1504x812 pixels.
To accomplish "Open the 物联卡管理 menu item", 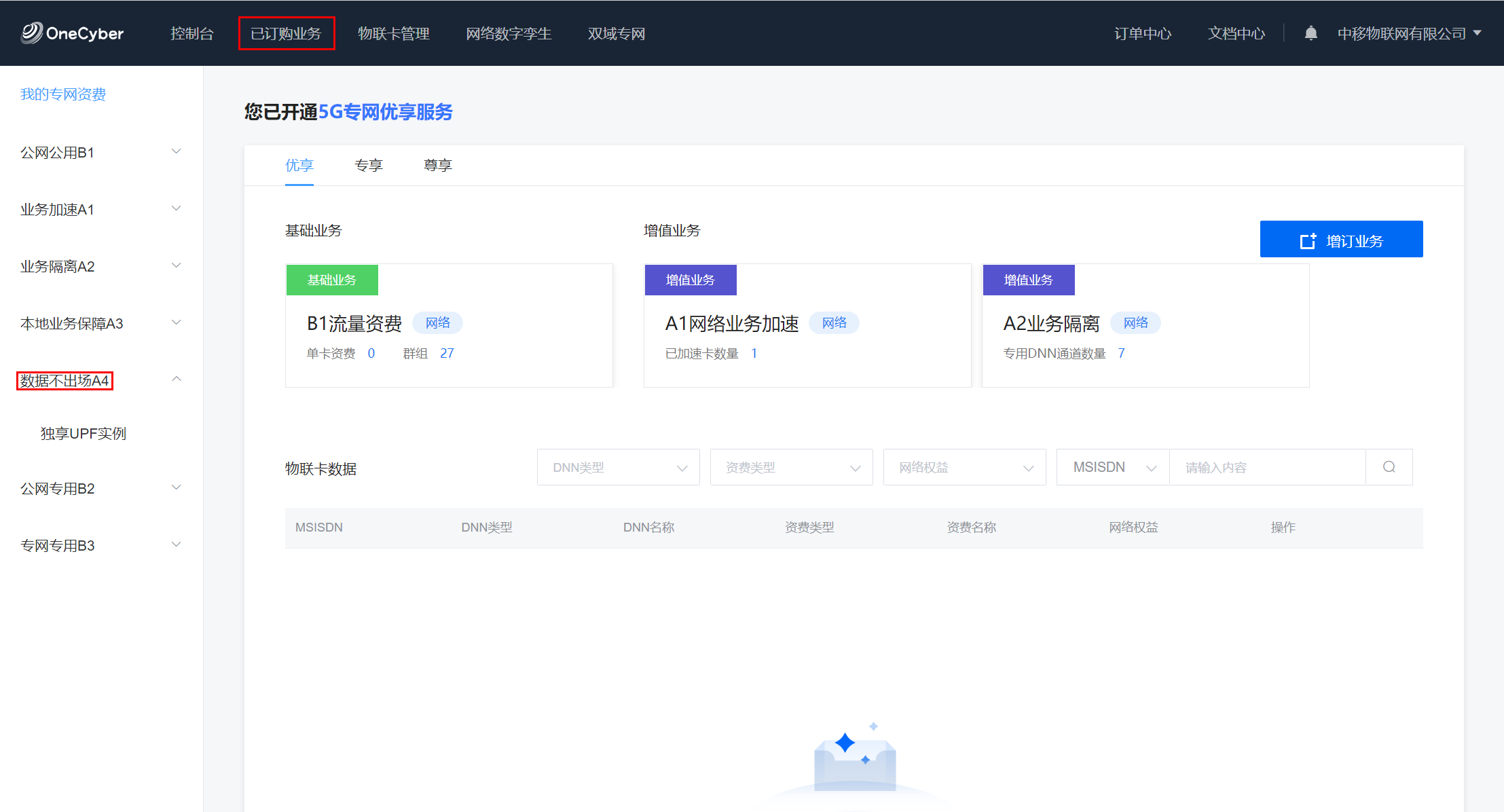I will (393, 33).
